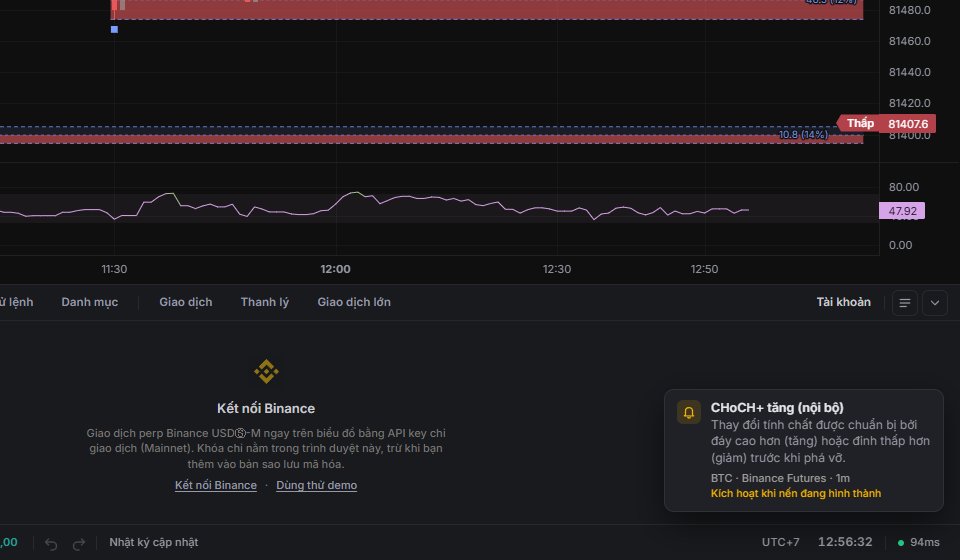
Task: Switch to the Giao dịch tab
Action: pyautogui.click(x=186, y=302)
